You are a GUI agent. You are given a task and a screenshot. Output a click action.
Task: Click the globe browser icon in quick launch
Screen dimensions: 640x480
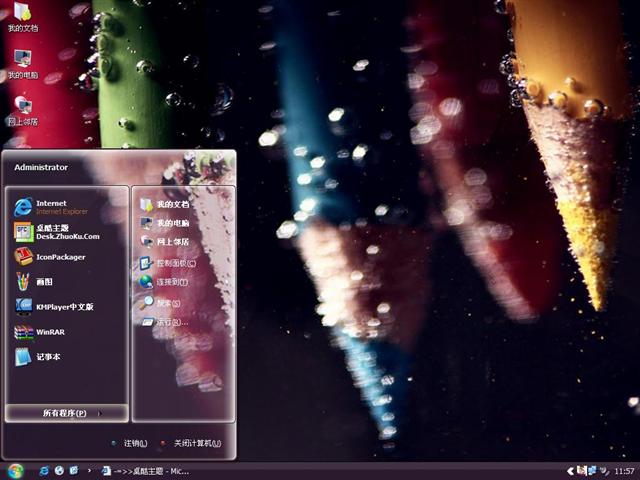pyautogui.click(x=59, y=471)
